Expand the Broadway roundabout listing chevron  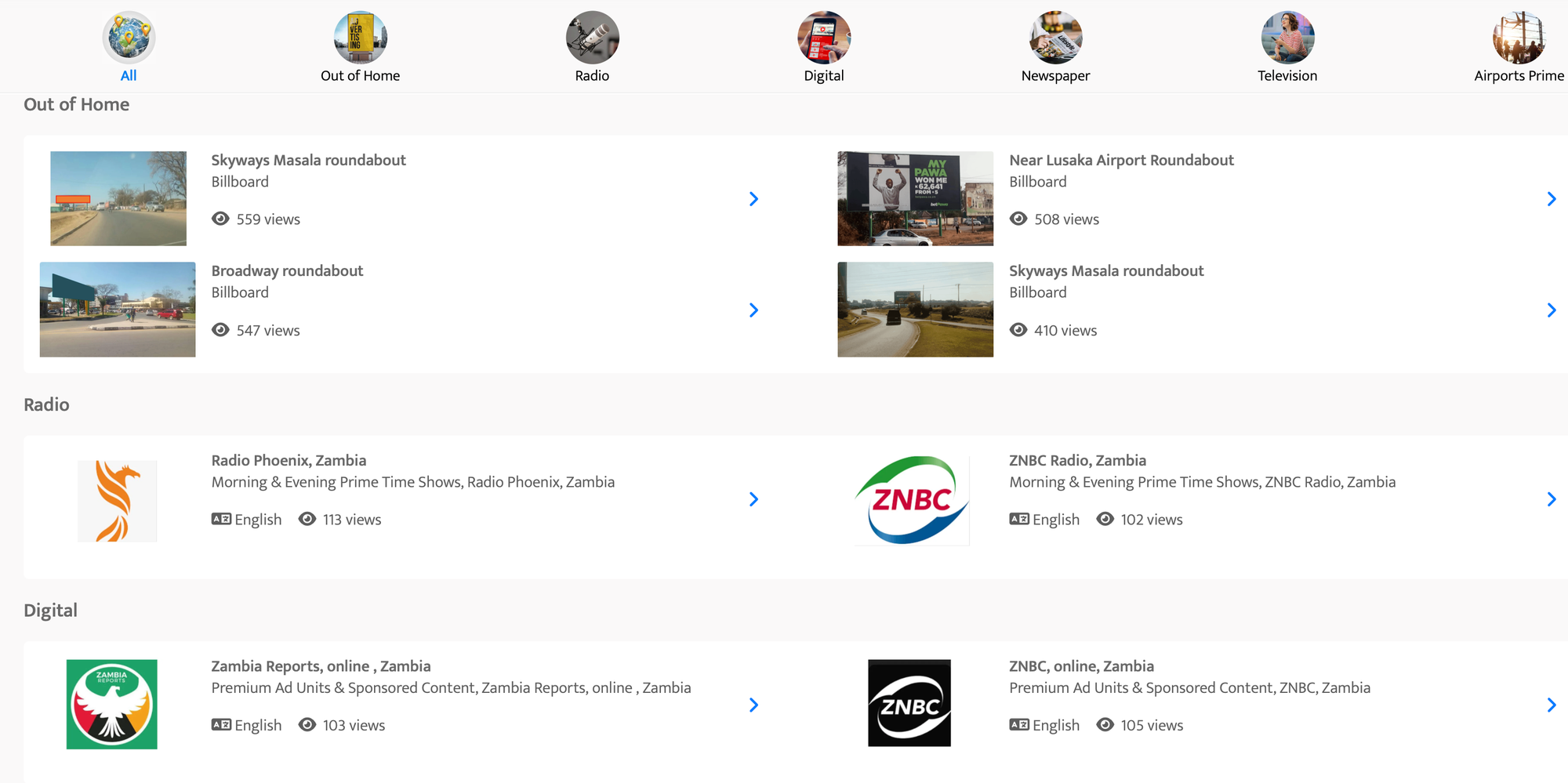pos(753,310)
